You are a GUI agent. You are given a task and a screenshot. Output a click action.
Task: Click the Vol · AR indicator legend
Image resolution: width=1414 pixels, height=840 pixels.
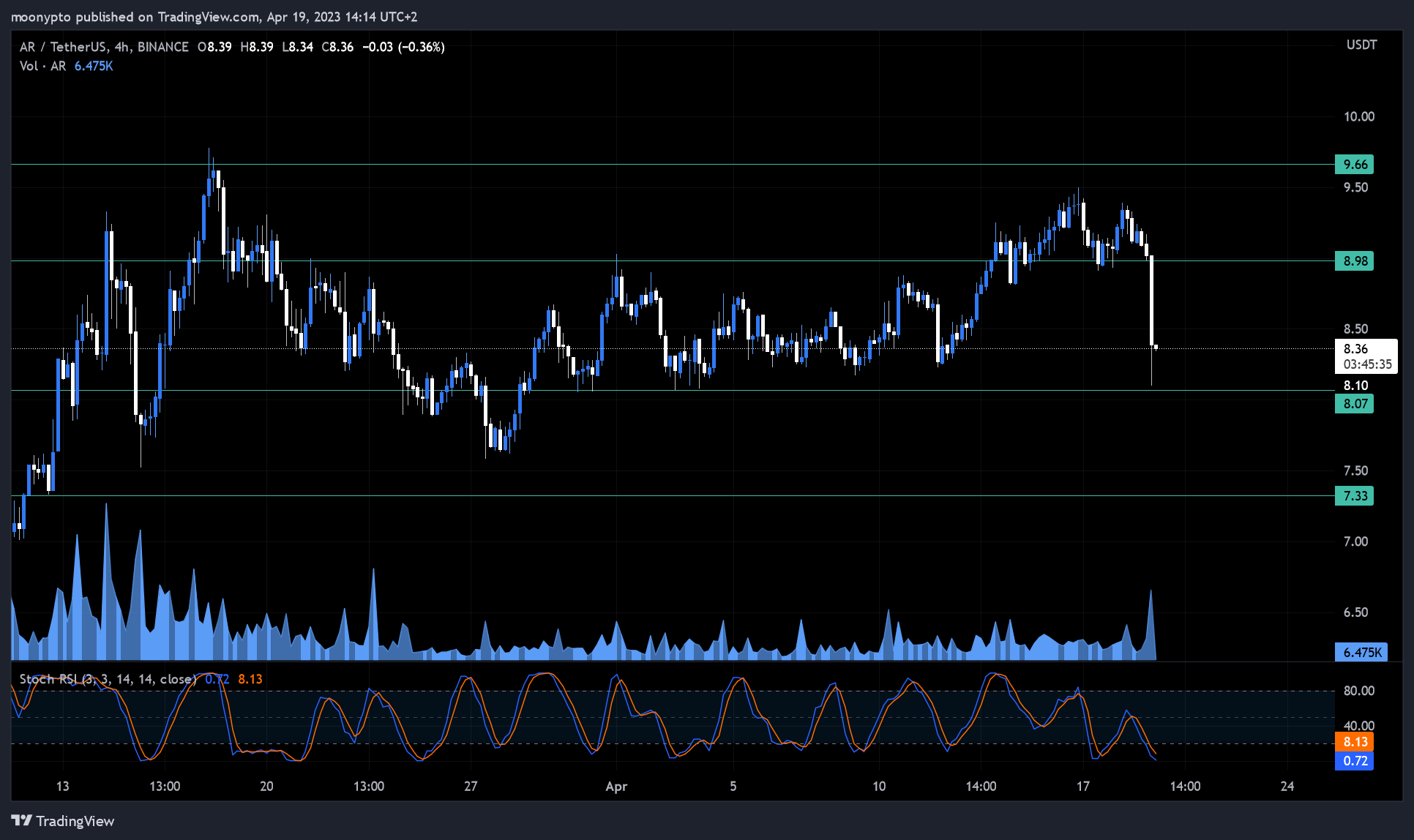42,66
